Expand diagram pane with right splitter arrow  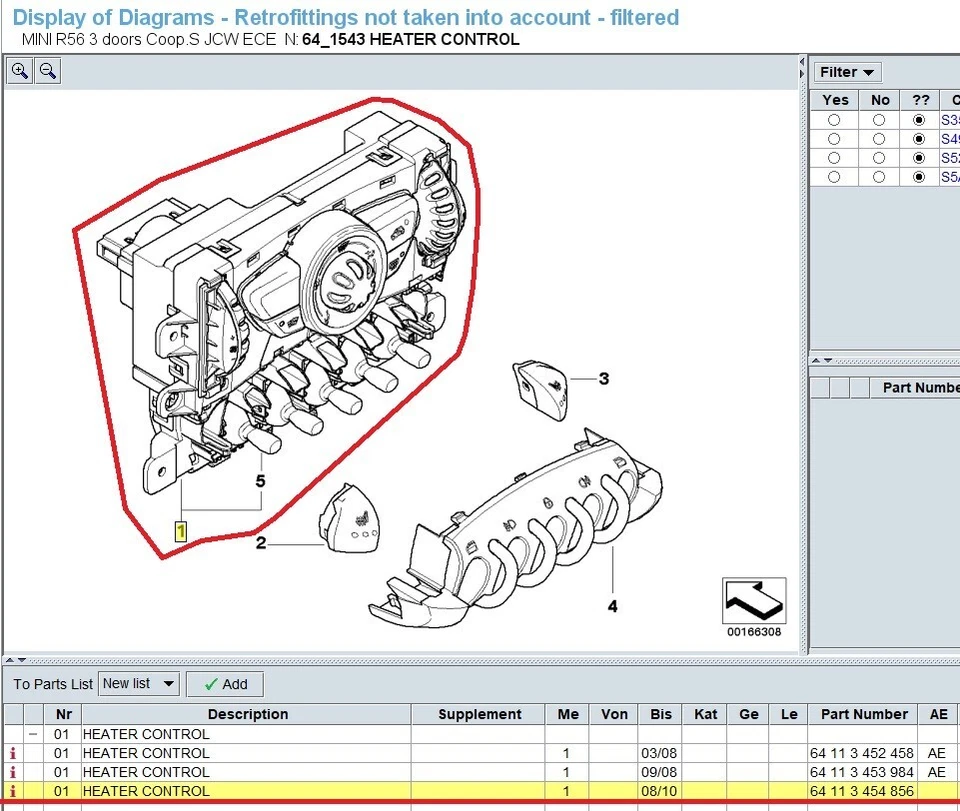[x=802, y=73]
